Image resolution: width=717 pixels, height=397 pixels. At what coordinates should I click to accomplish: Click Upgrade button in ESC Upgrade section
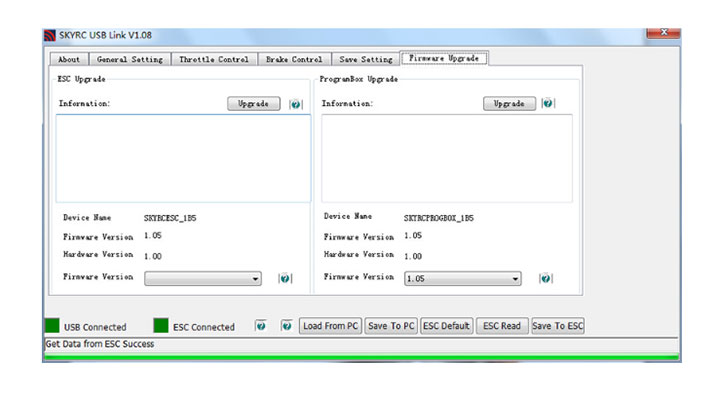(x=254, y=103)
